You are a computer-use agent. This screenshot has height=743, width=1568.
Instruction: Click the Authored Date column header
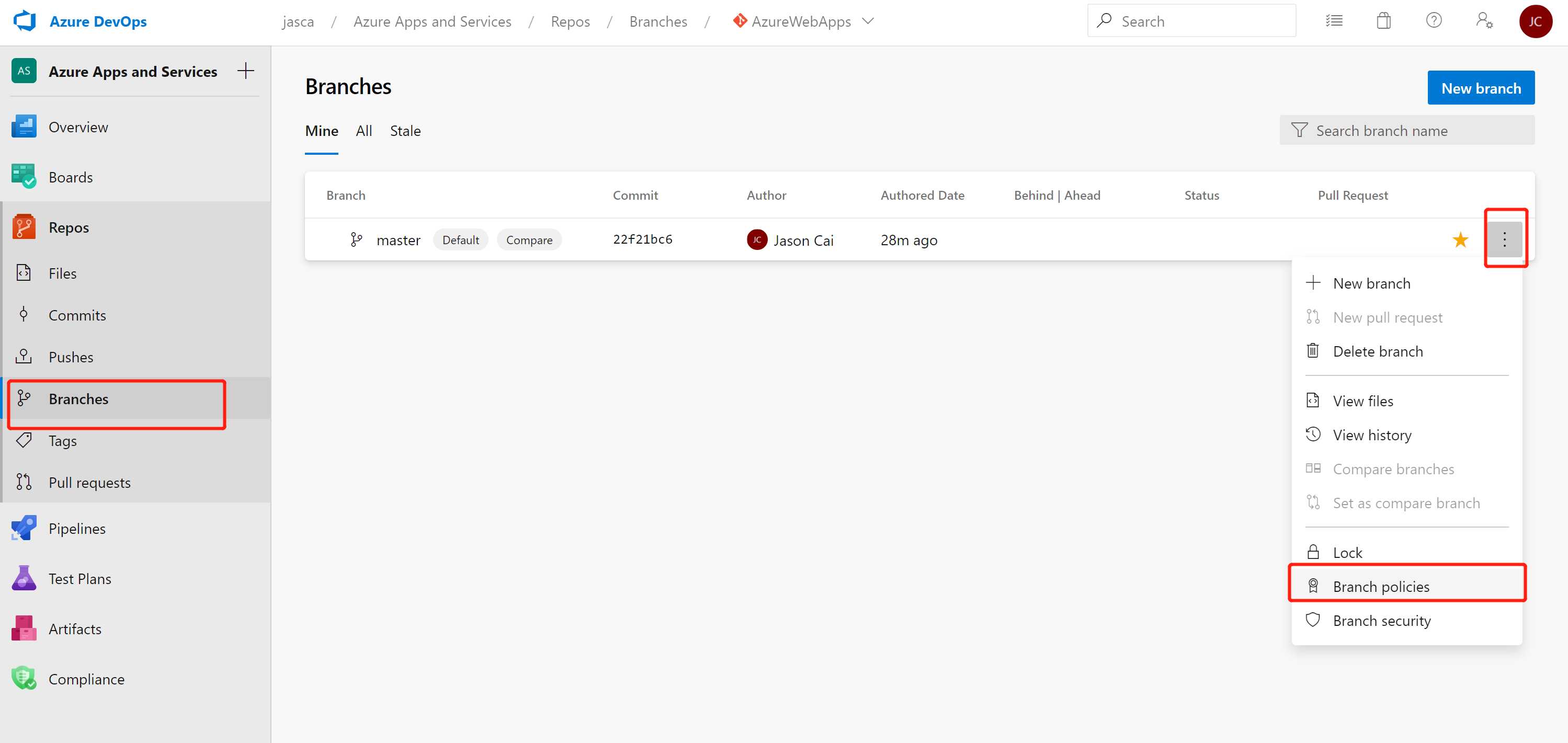pyautogui.click(x=922, y=195)
